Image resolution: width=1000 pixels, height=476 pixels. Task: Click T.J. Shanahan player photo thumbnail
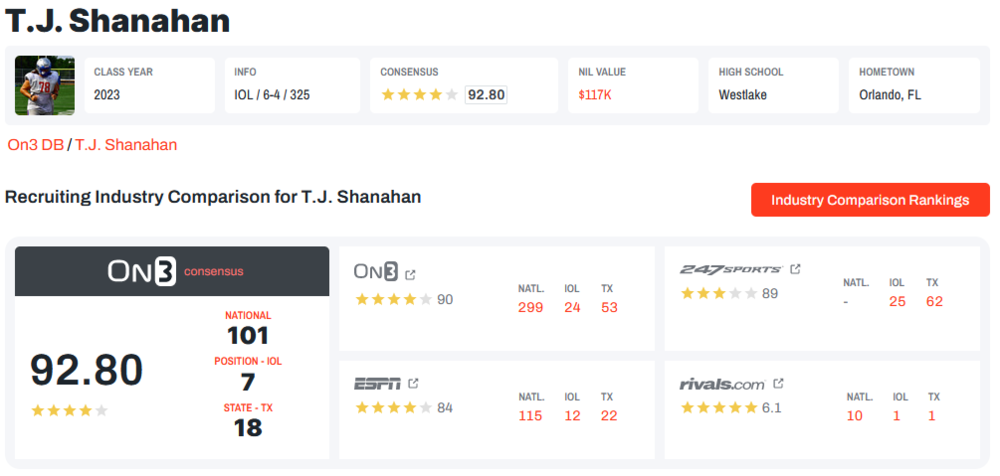[45, 85]
